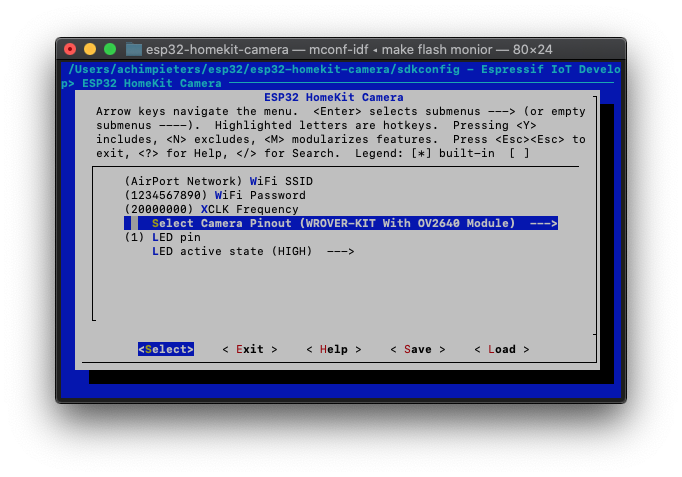Click the (20000000) frequency value

[x=159, y=209]
